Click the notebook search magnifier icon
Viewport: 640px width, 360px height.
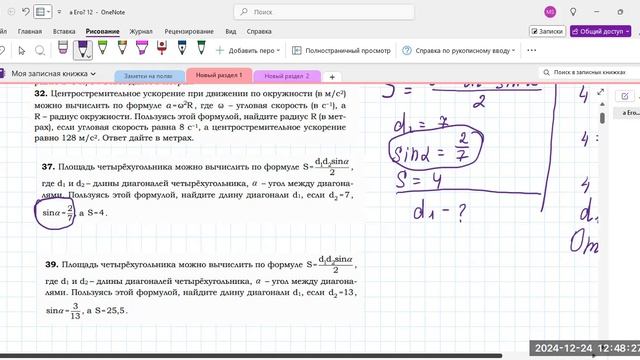[x=546, y=72]
